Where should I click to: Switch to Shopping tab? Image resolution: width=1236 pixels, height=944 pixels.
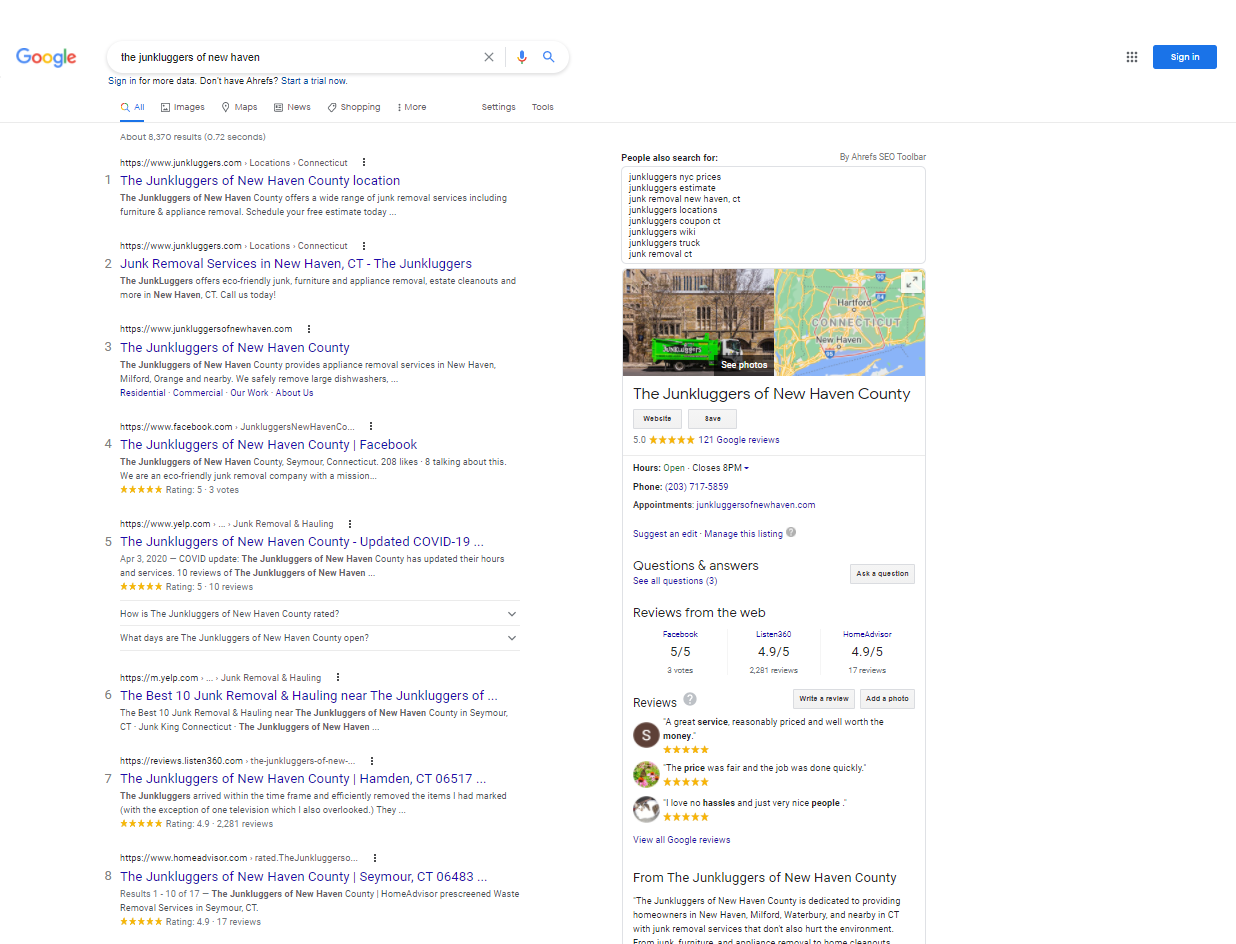(x=354, y=107)
